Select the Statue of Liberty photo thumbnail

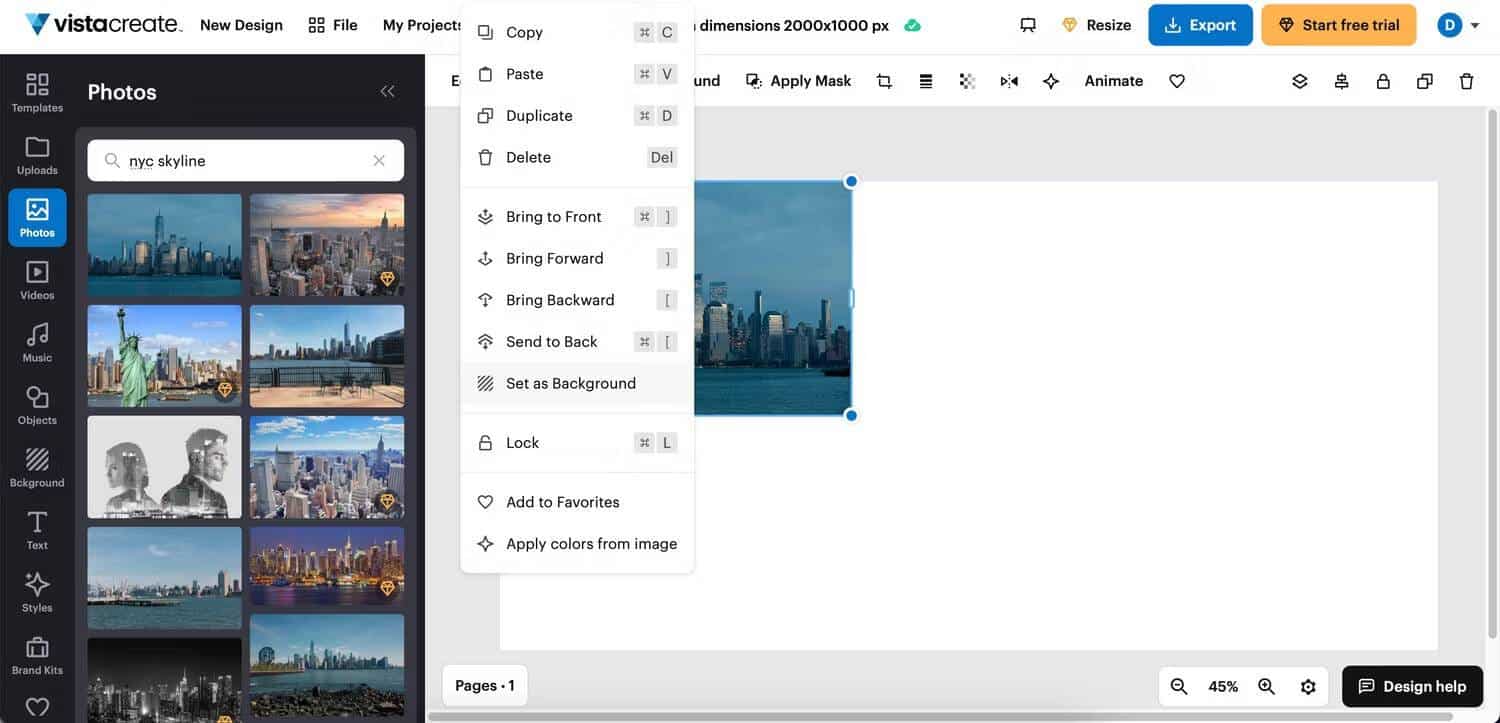tap(164, 356)
